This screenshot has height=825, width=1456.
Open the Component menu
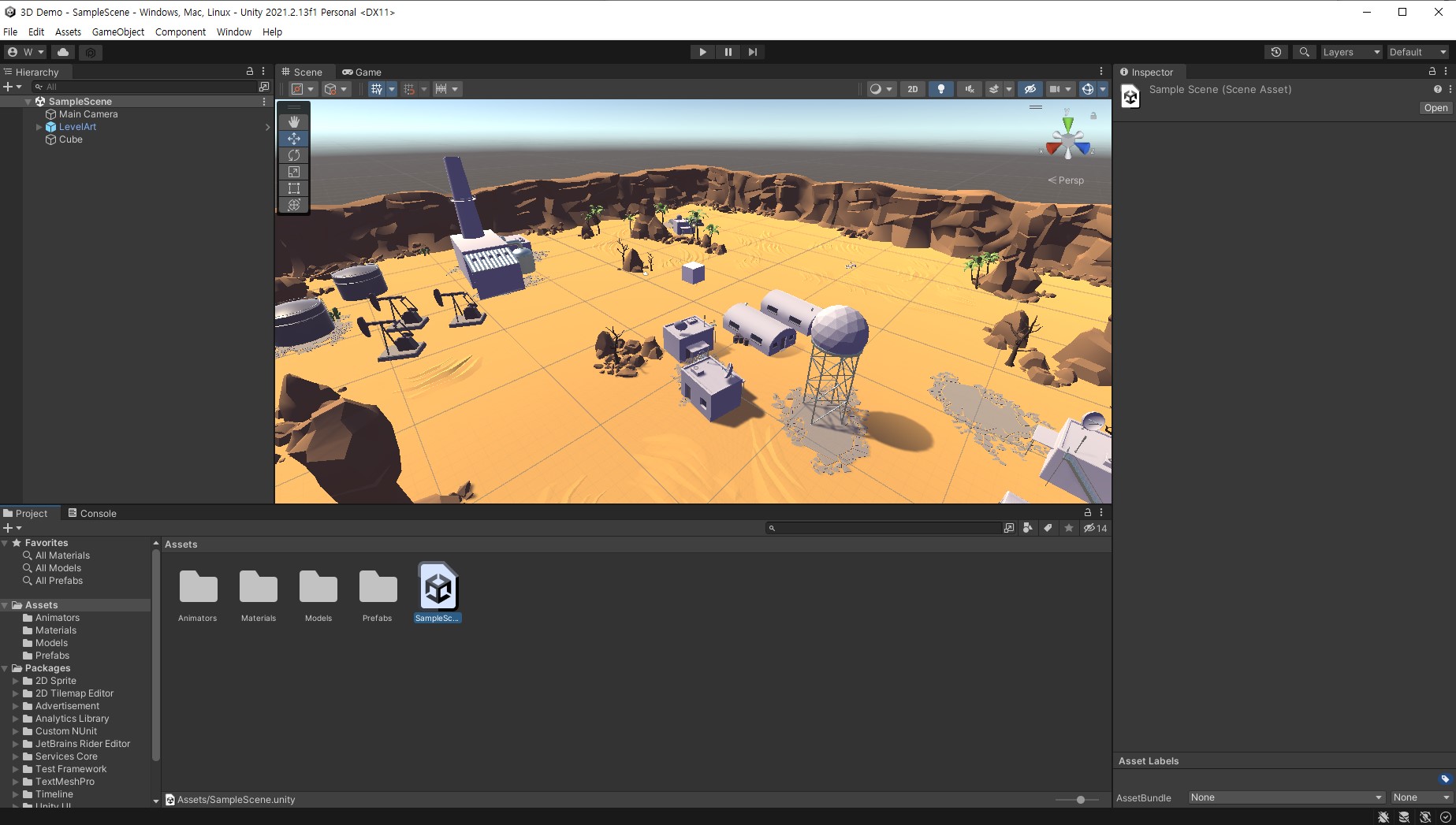pos(181,32)
